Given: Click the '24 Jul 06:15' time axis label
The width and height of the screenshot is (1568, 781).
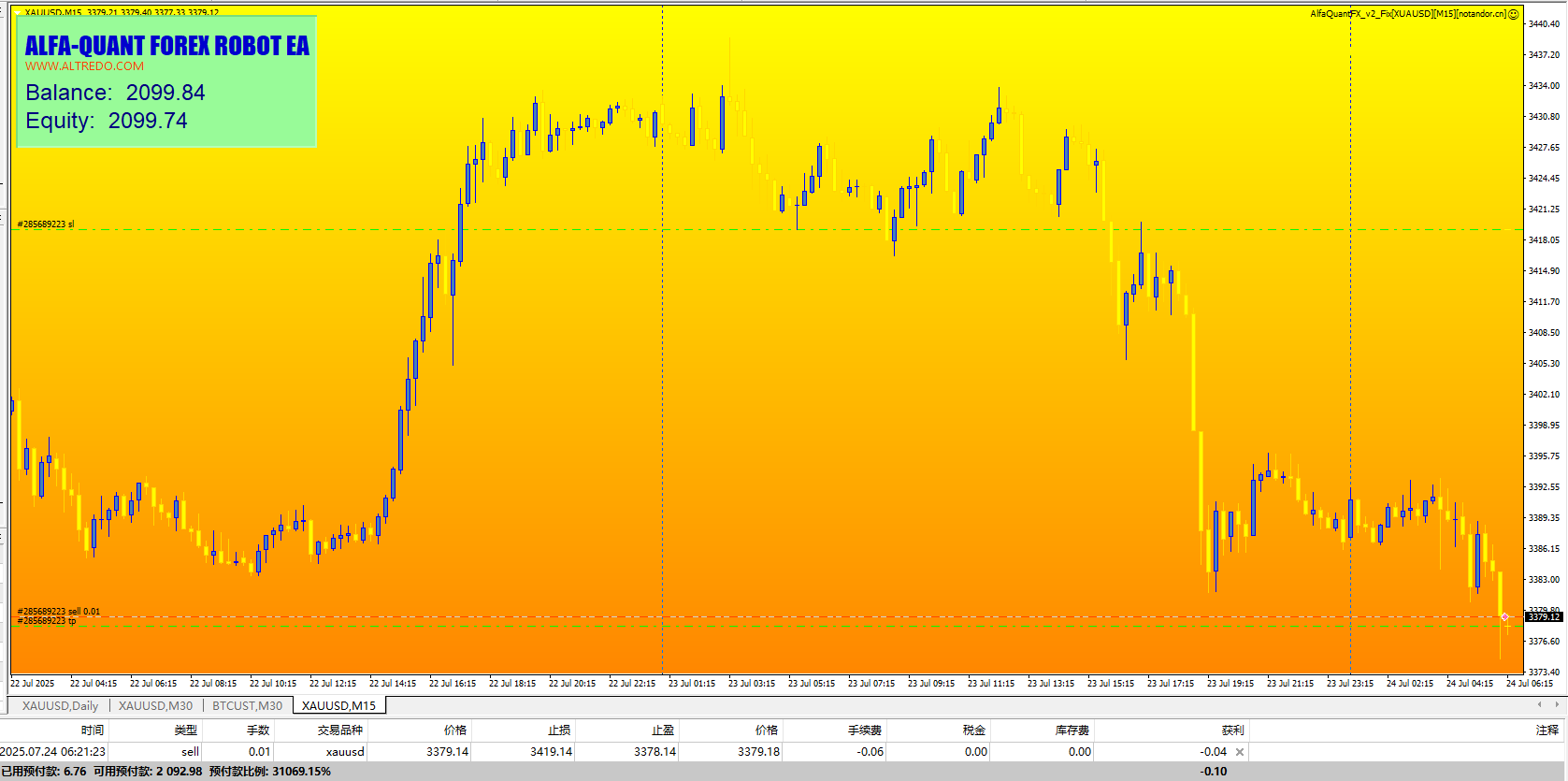Looking at the screenshot, I should click(x=1530, y=684).
